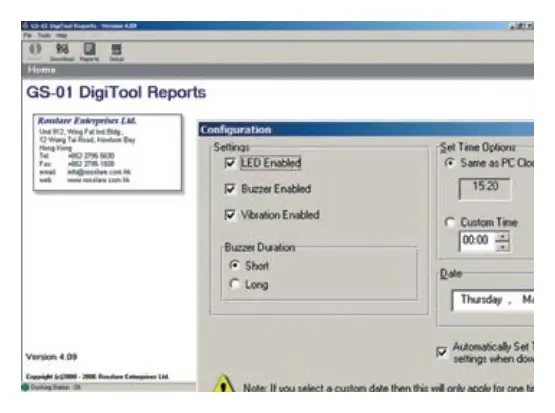Click the web address in contact card

(98, 180)
